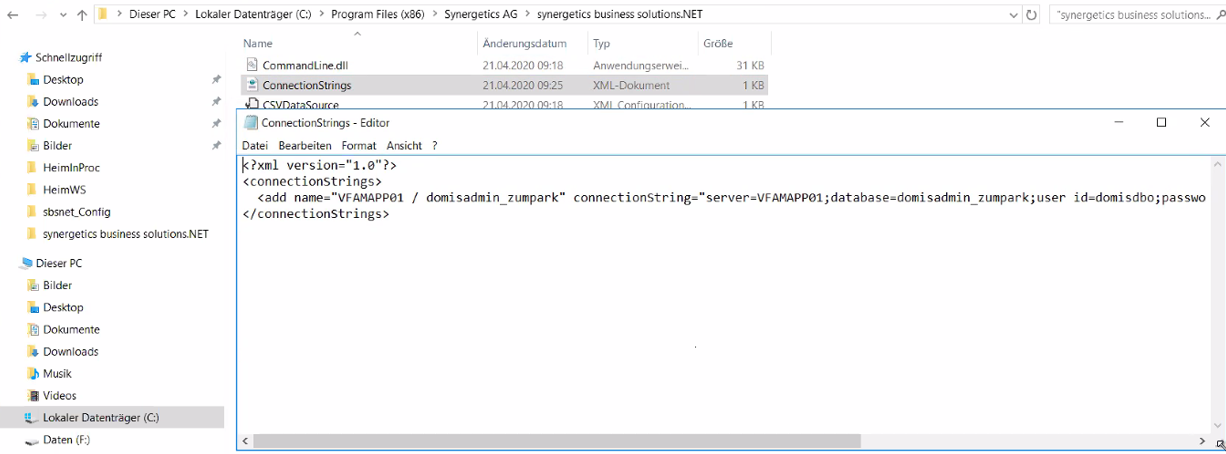Open the Format menu in Editor
Image resolution: width=1226 pixels, height=454 pixels.
tap(359, 146)
